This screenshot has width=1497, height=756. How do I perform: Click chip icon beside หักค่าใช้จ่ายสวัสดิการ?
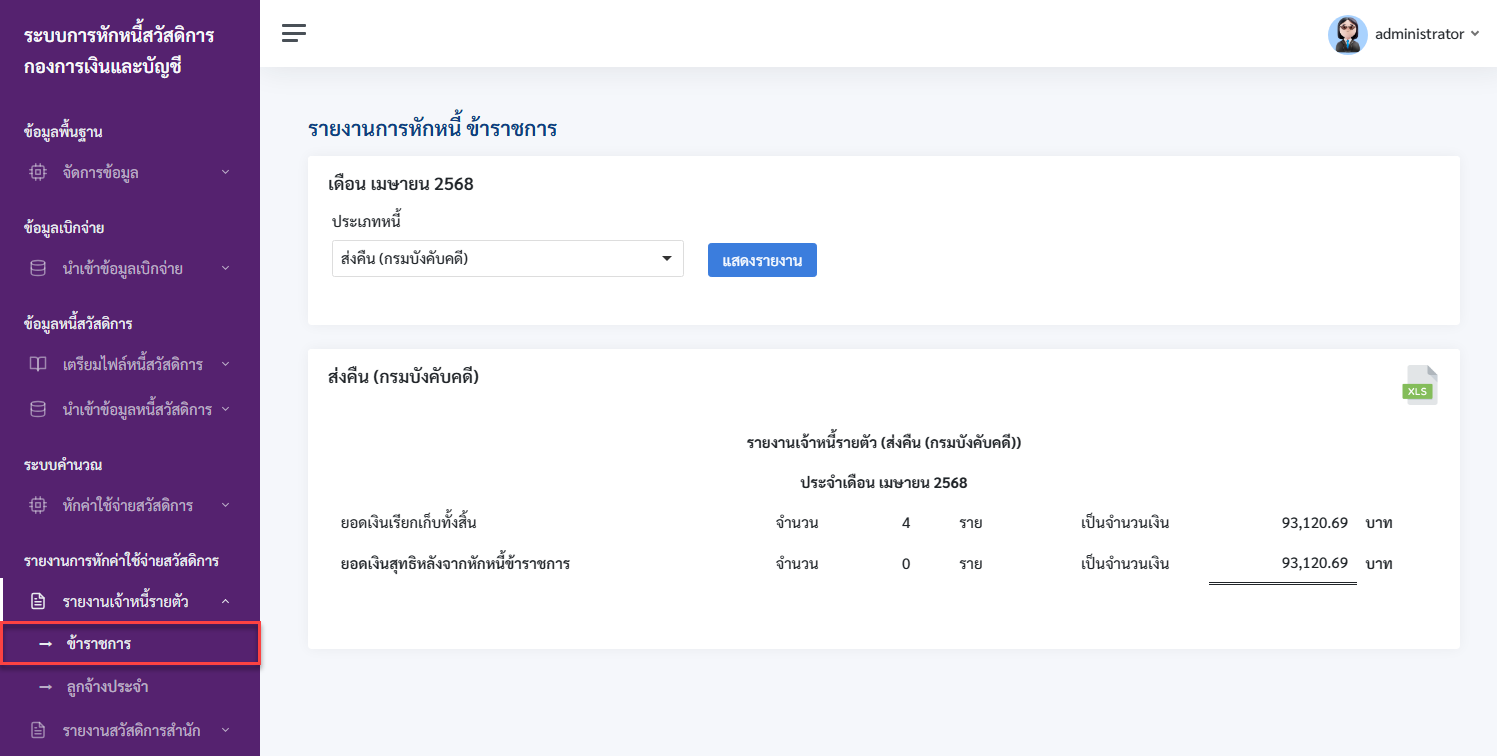[x=38, y=505]
